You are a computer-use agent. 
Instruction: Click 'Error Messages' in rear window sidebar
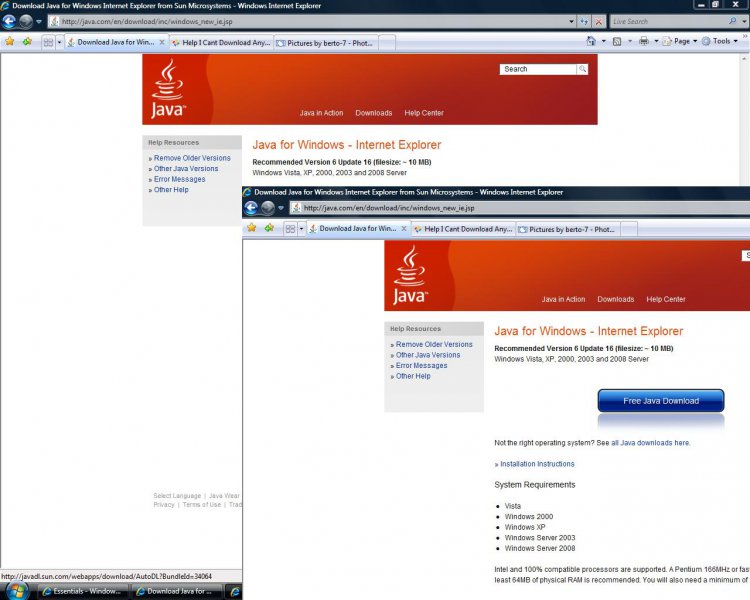click(179, 179)
